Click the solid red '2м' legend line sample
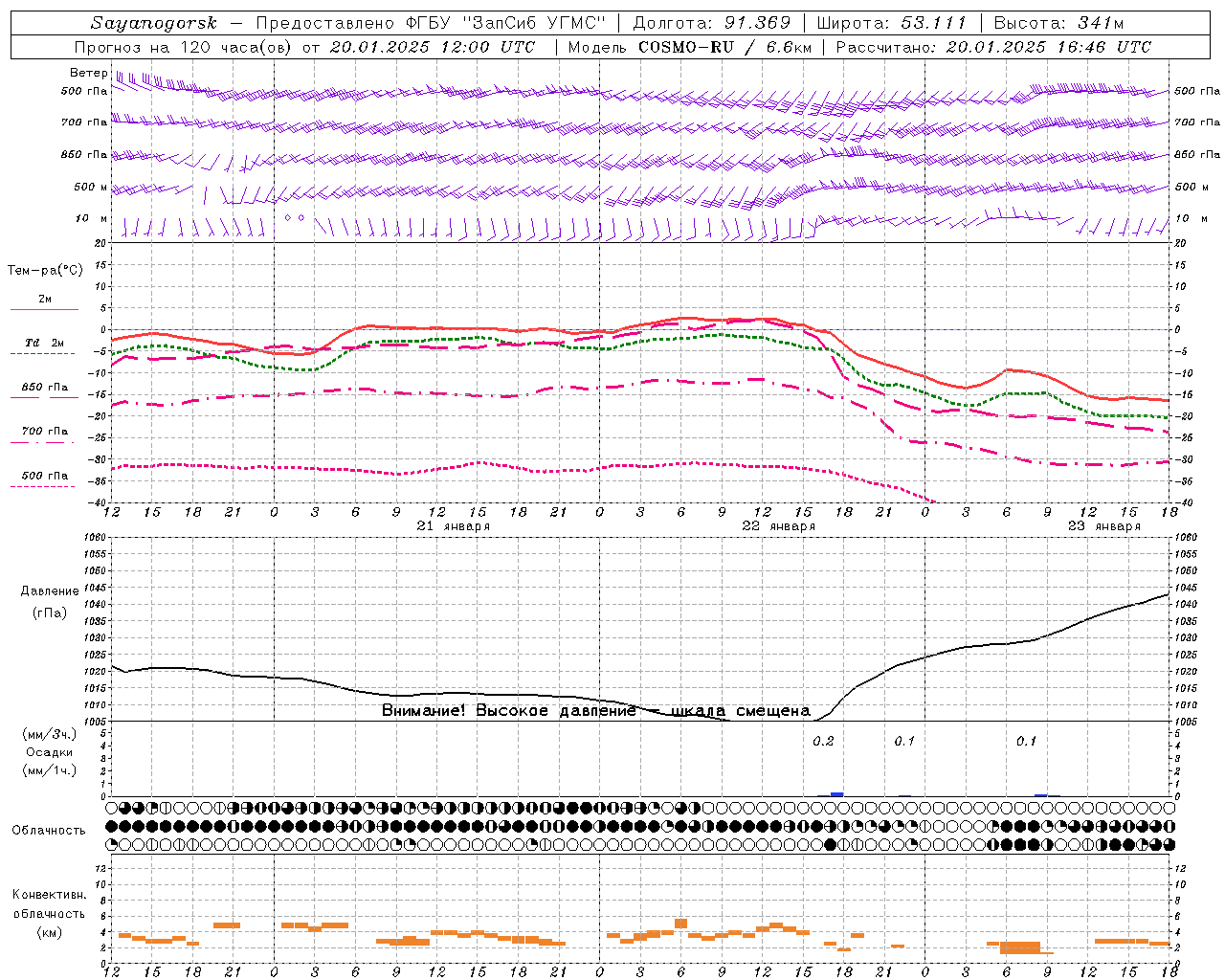 44,310
